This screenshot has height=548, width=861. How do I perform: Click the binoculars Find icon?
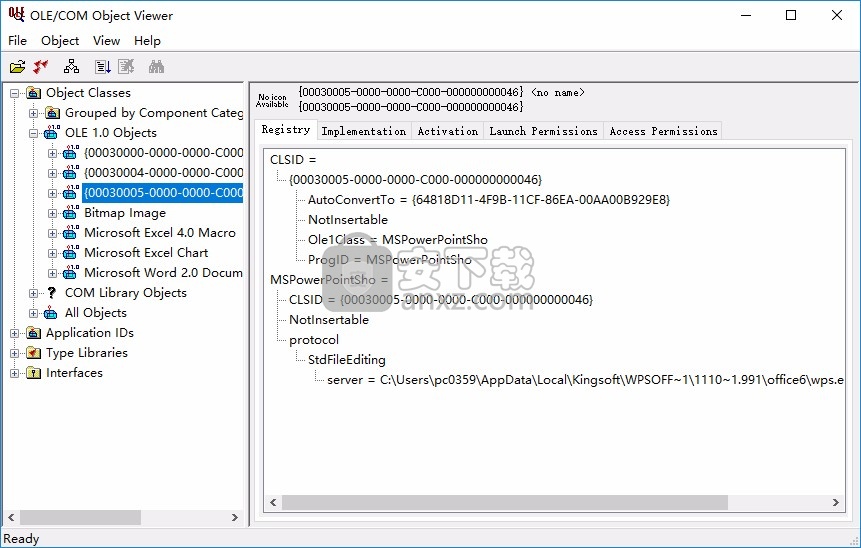pyautogui.click(x=156, y=67)
